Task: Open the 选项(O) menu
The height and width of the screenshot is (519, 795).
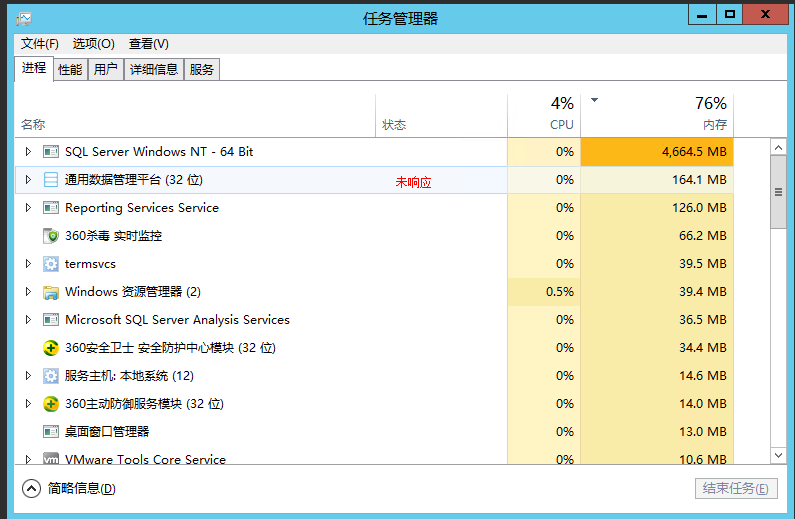Action: [93, 44]
